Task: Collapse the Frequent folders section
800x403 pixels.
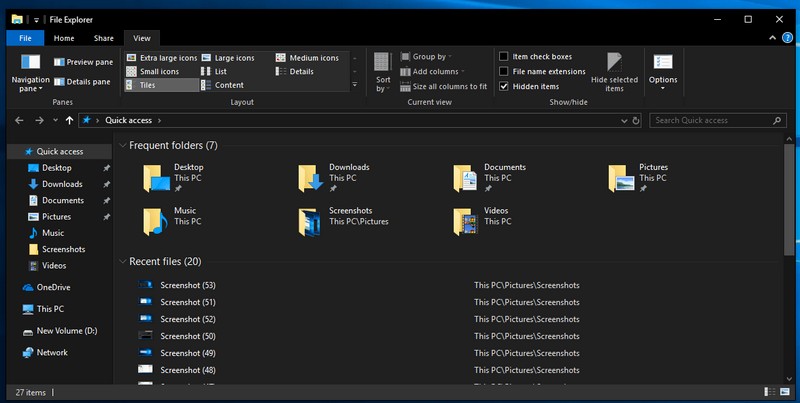Action: tap(122, 146)
